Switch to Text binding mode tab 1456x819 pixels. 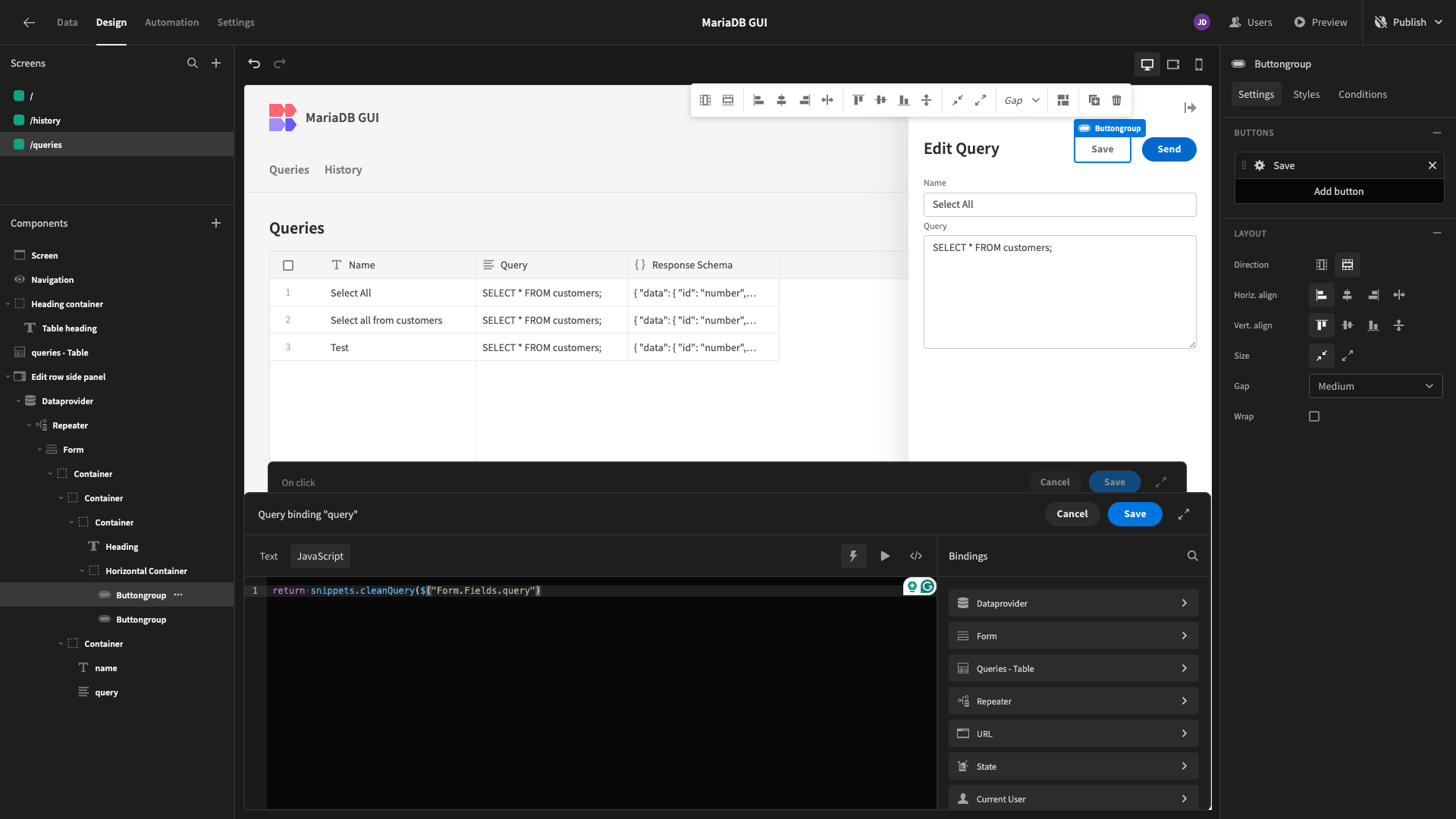269,556
